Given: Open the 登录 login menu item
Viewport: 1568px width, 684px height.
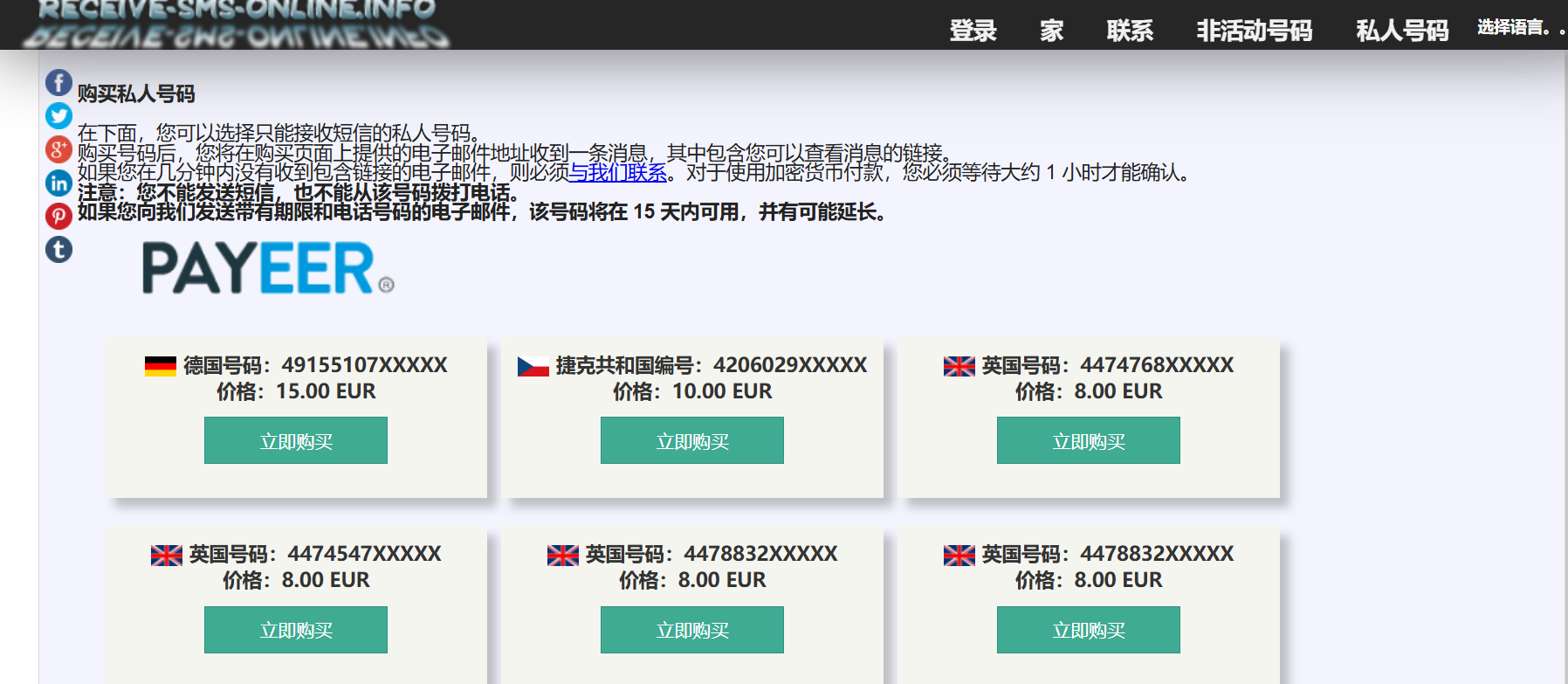Looking at the screenshot, I should 973,31.
